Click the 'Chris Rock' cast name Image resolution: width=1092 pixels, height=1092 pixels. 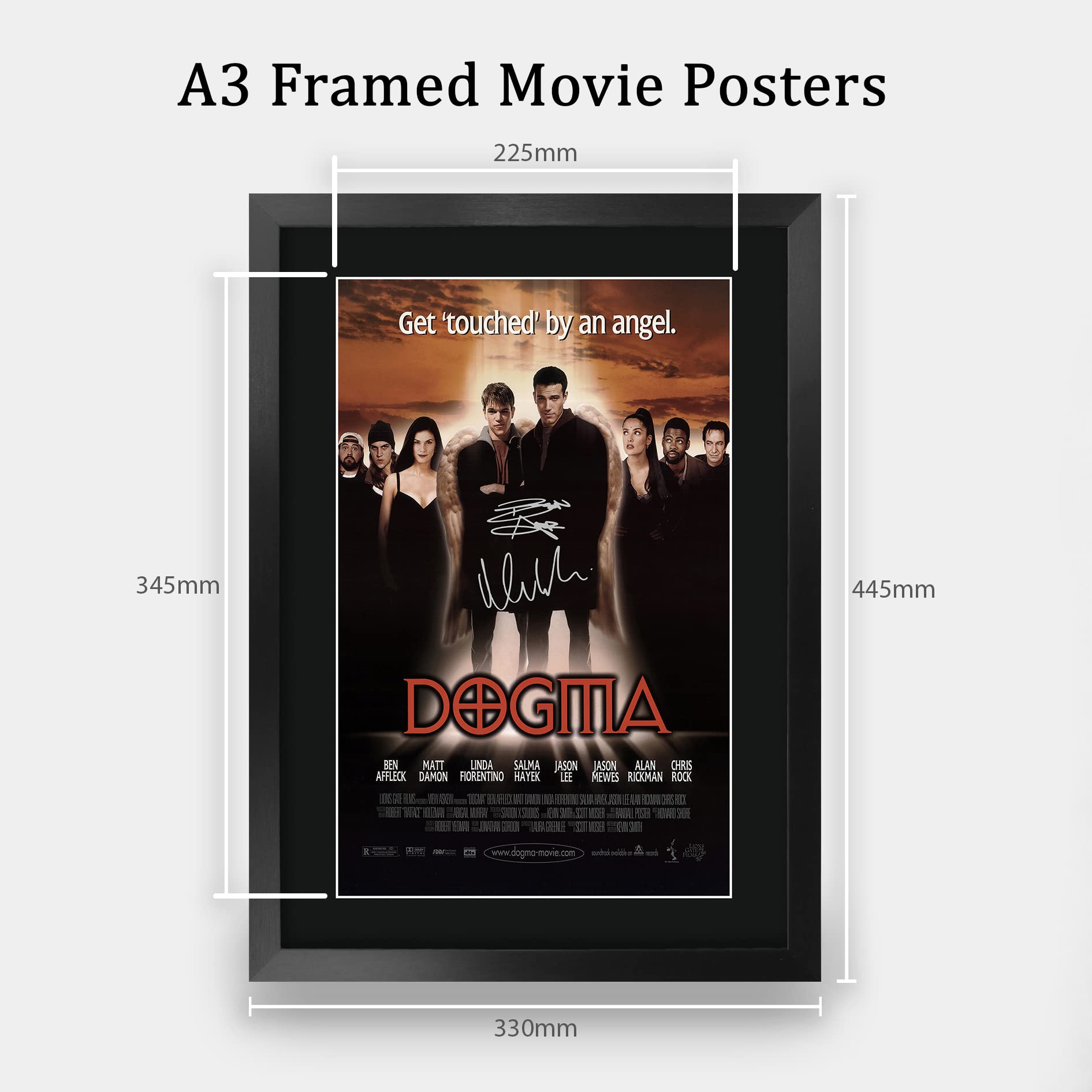tap(681, 771)
